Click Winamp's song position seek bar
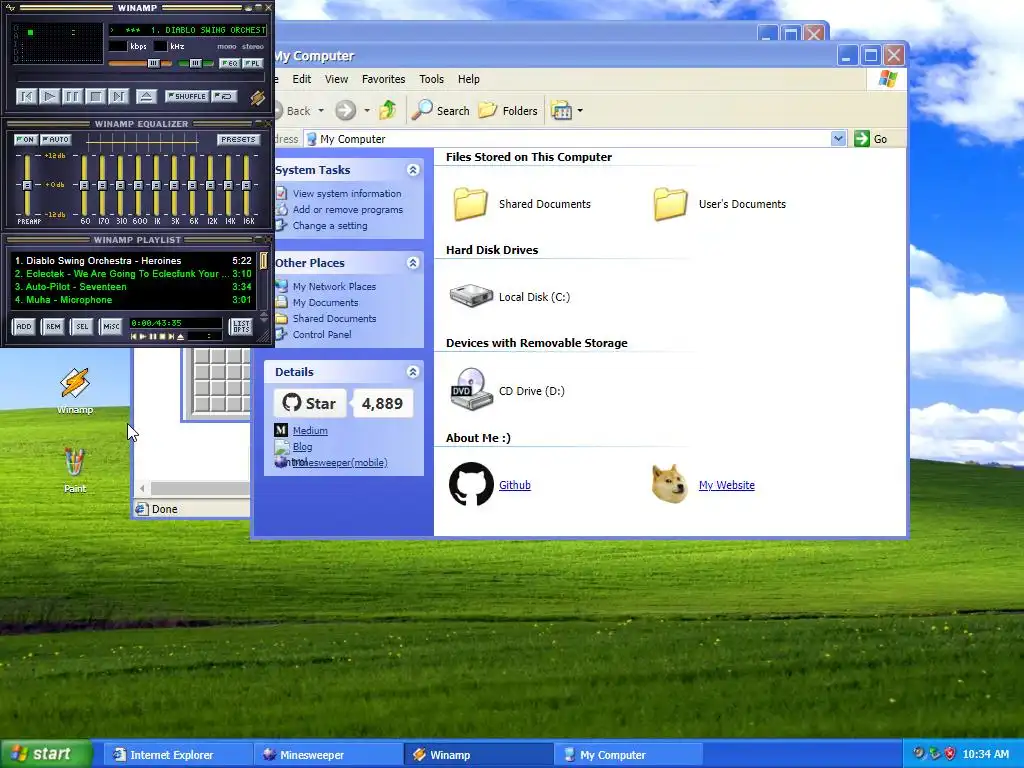This screenshot has height=768, width=1024. [140, 79]
